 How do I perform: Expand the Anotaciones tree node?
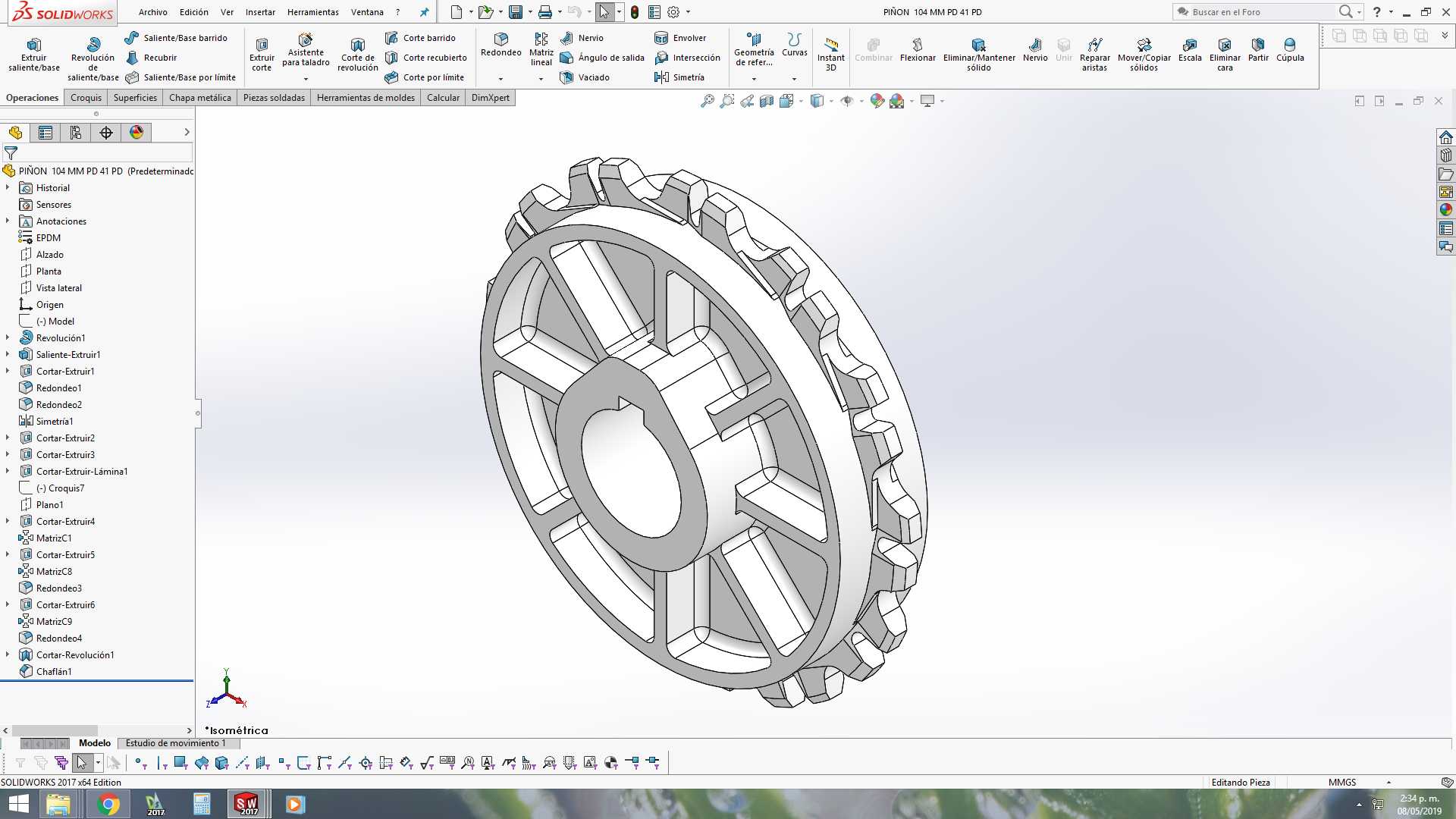[8, 221]
